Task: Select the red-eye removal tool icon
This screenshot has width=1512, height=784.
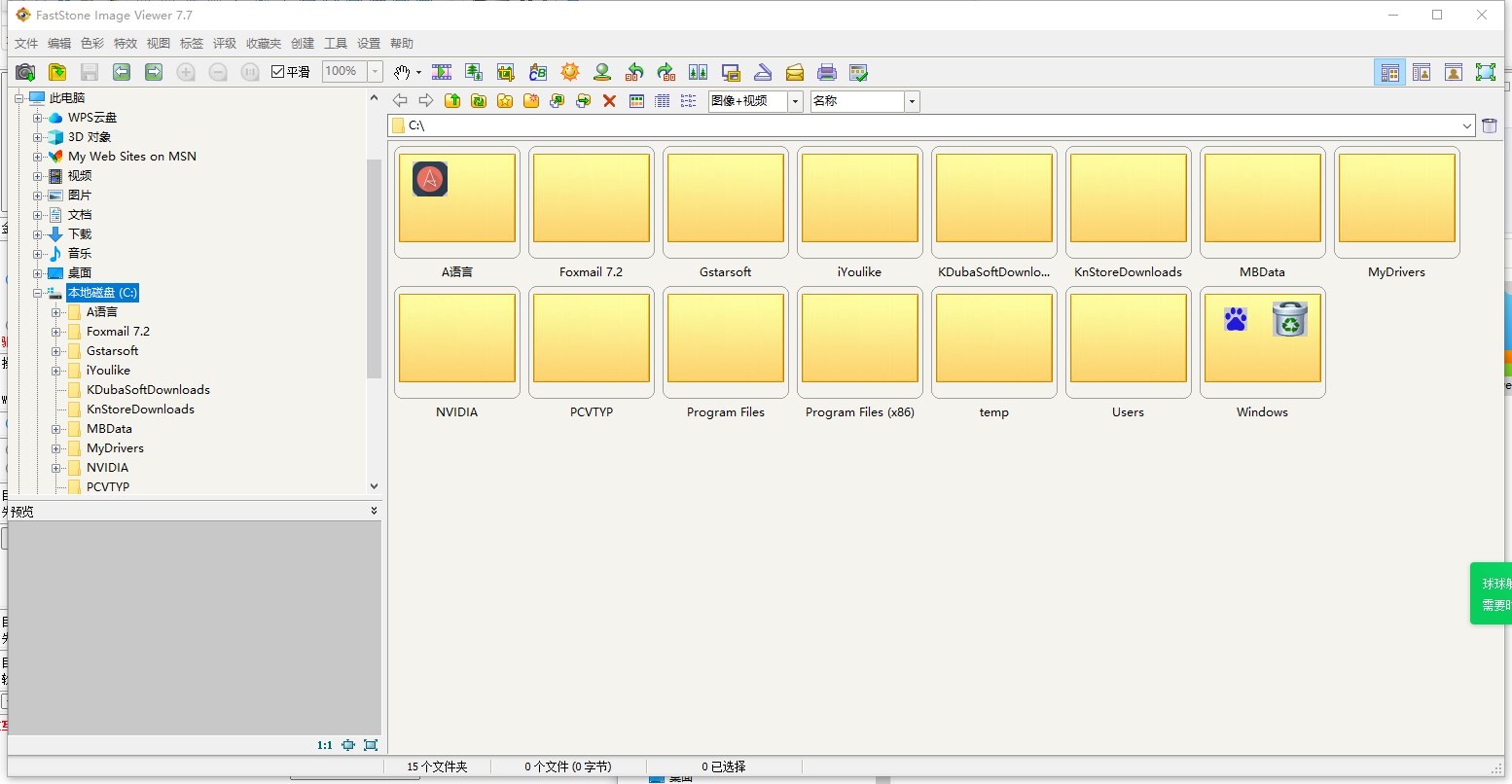Action: tap(602, 72)
